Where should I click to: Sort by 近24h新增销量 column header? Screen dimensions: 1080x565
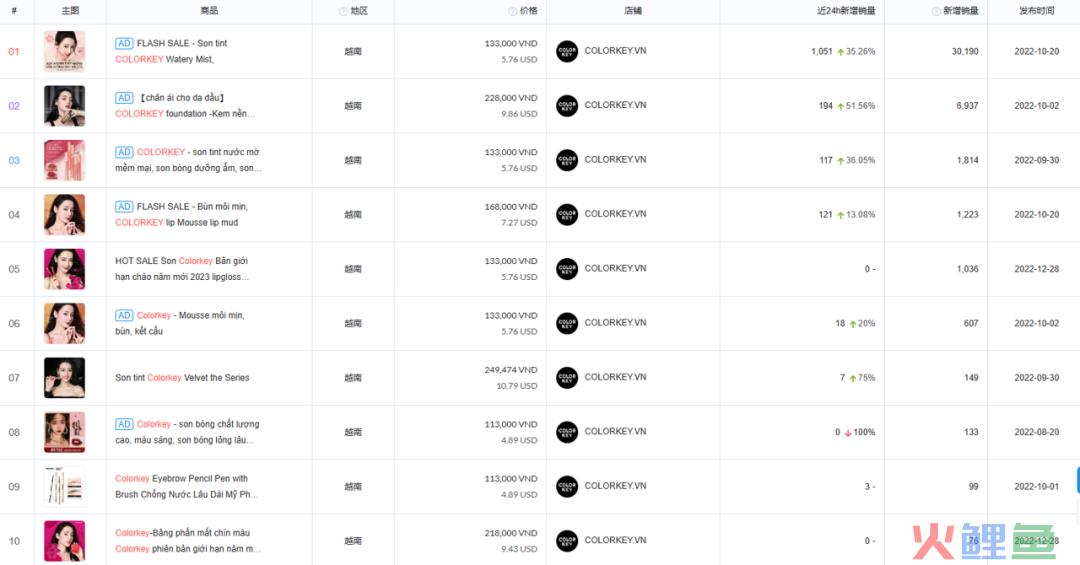(x=846, y=11)
